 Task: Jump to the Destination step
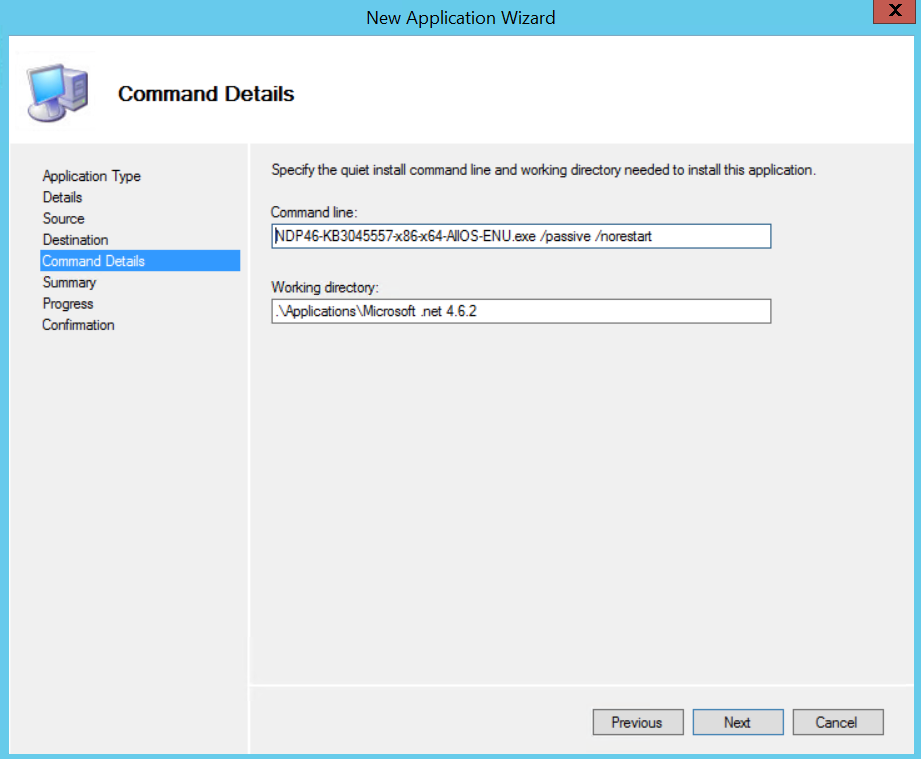click(x=75, y=240)
